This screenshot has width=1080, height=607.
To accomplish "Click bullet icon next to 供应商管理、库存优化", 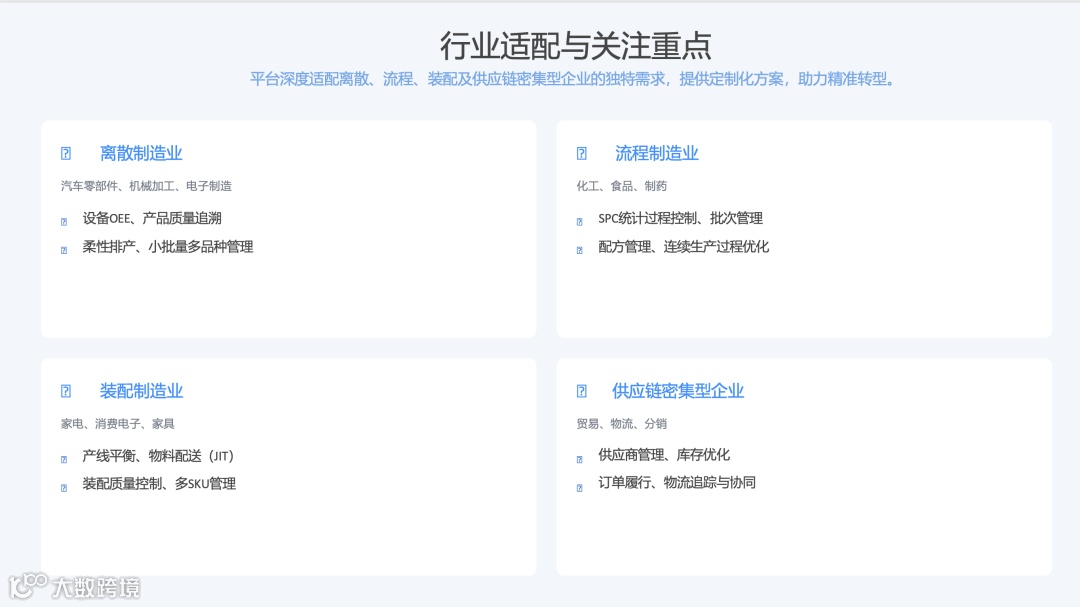I will 580,459.
